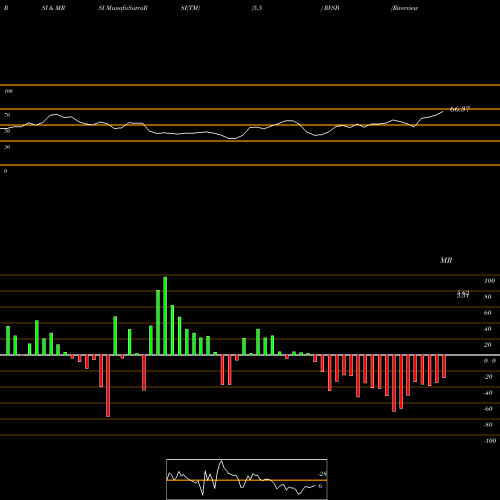Click the MR panel title label
Screen dimensions: 500x500
pos(446,260)
